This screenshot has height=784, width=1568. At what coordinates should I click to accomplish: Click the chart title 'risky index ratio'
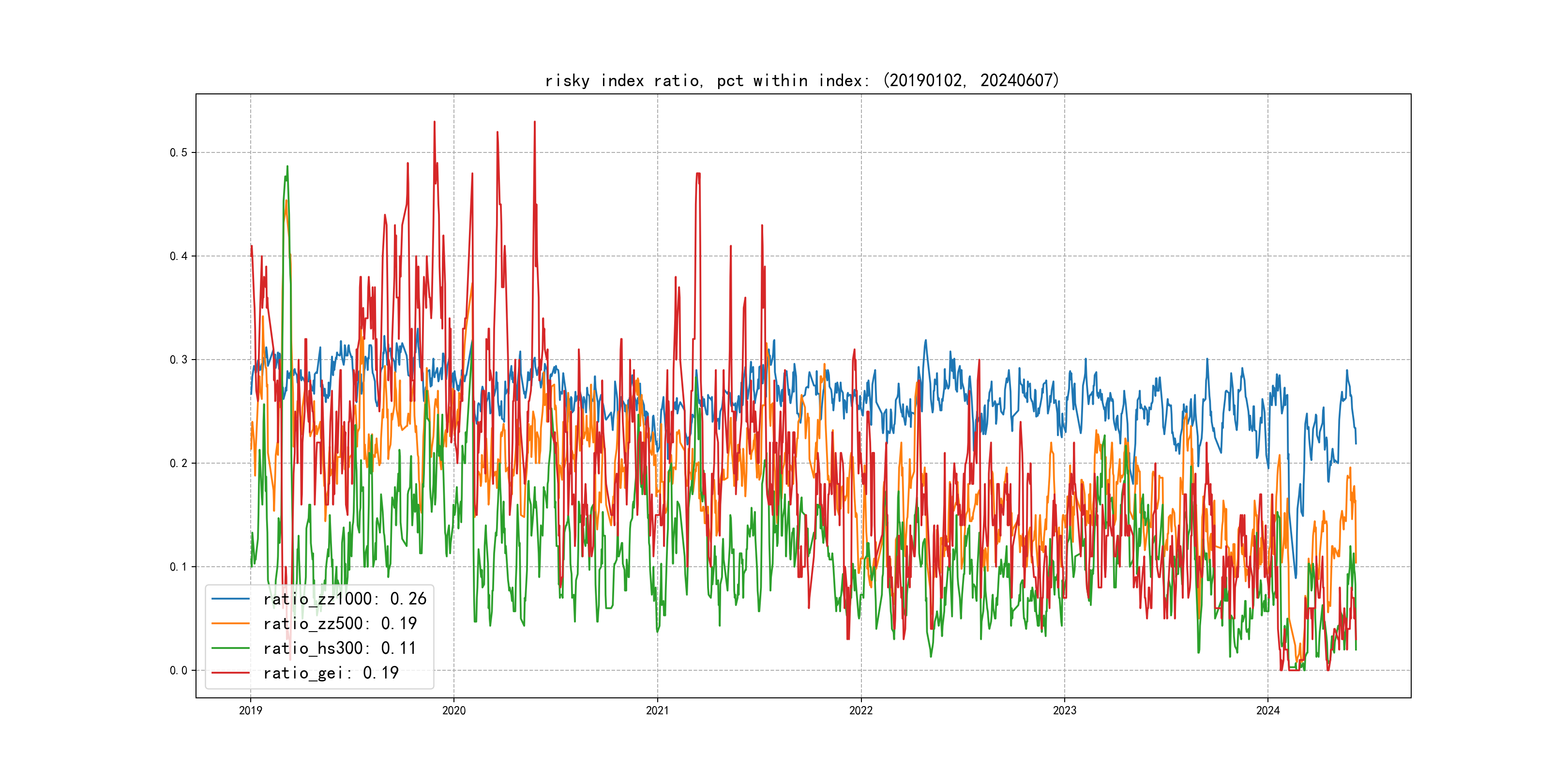pos(801,80)
